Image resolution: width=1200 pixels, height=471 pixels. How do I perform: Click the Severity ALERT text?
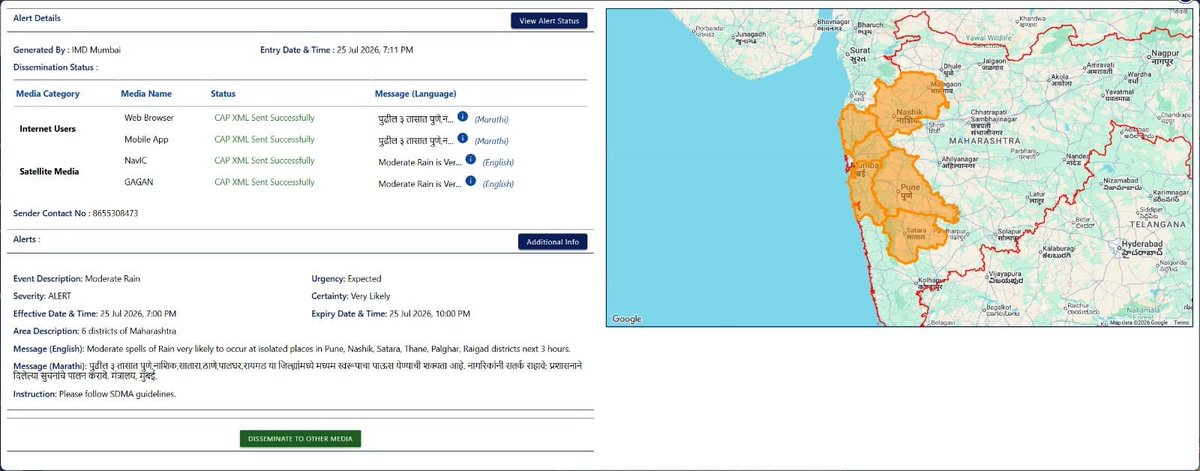pyautogui.click(x=42, y=297)
